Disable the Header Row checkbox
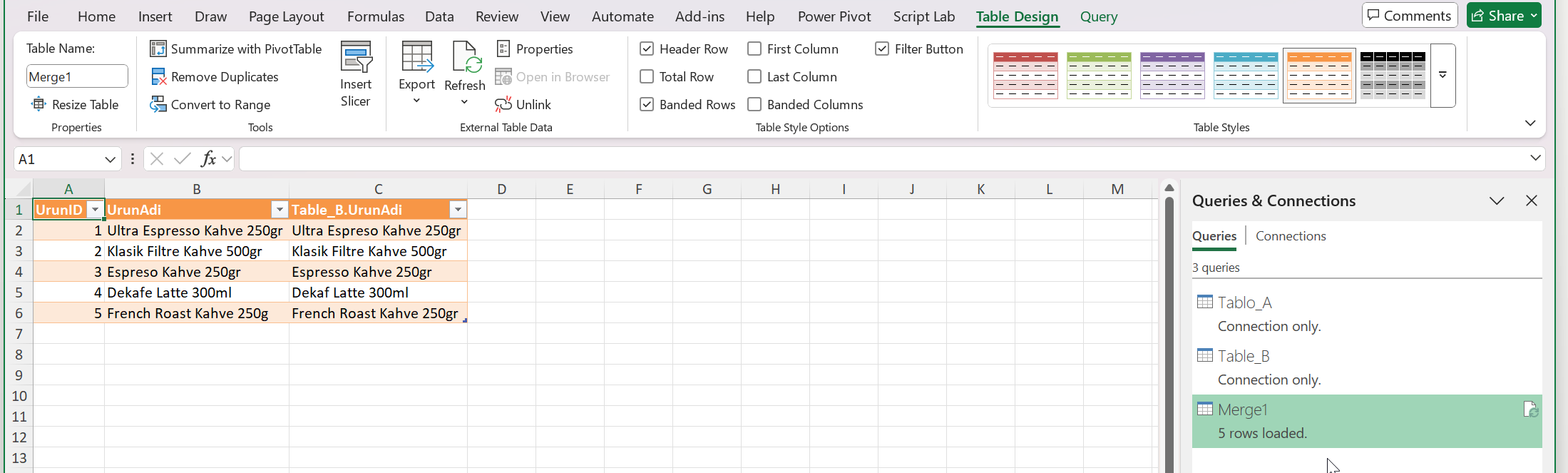This screenshot has width=1568, height=473. click(x=647, y=49)
